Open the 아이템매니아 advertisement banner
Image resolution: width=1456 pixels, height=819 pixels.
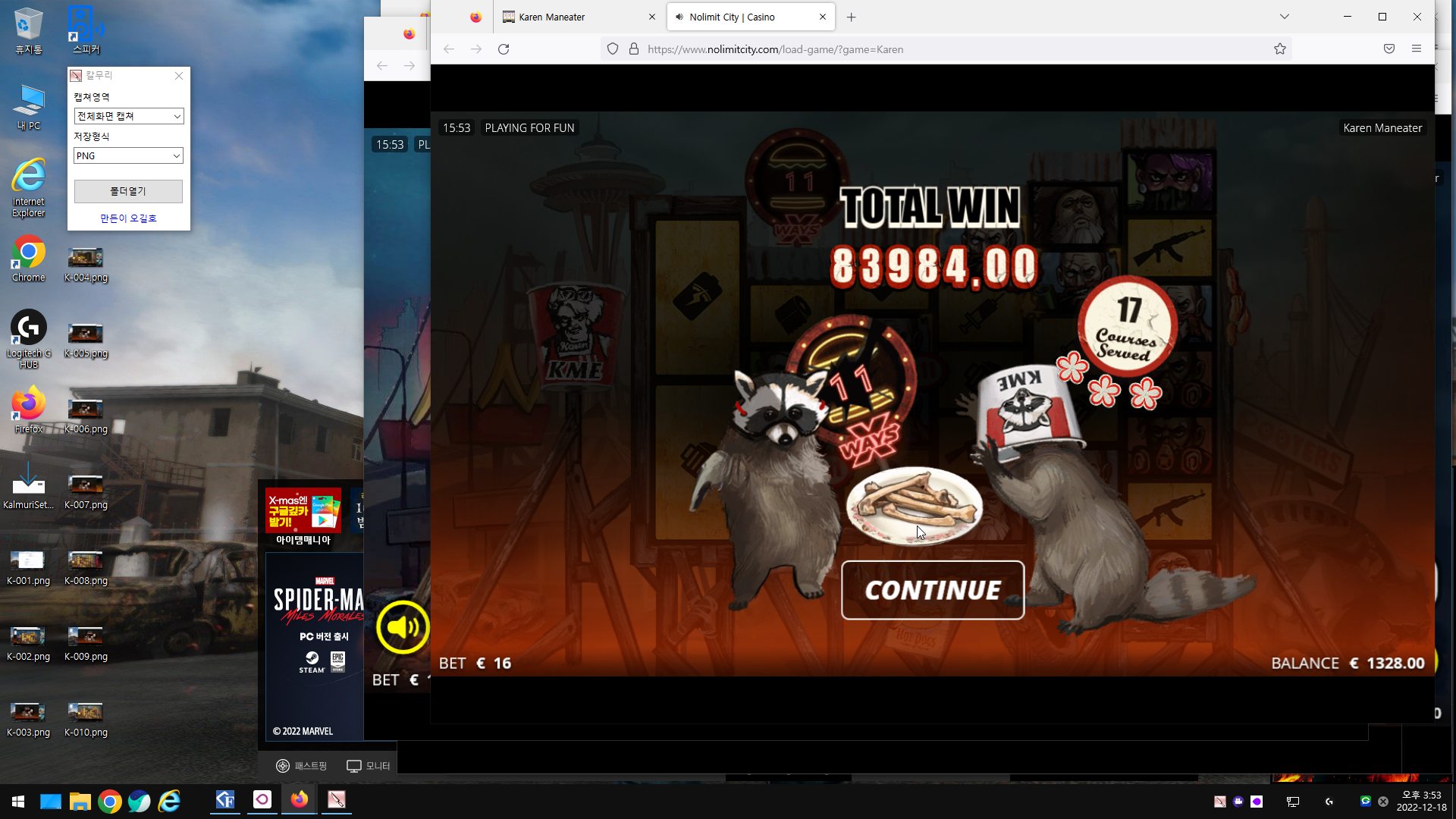pyautogui.click(x=303, y=517)
